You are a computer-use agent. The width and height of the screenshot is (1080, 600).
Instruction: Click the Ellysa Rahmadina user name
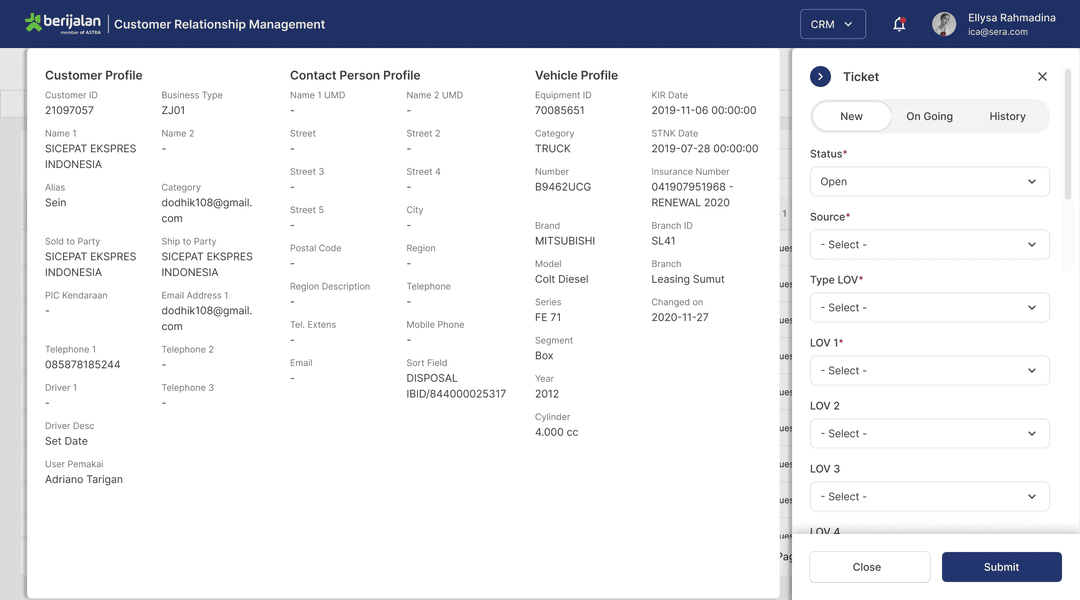pos(1011,18)
